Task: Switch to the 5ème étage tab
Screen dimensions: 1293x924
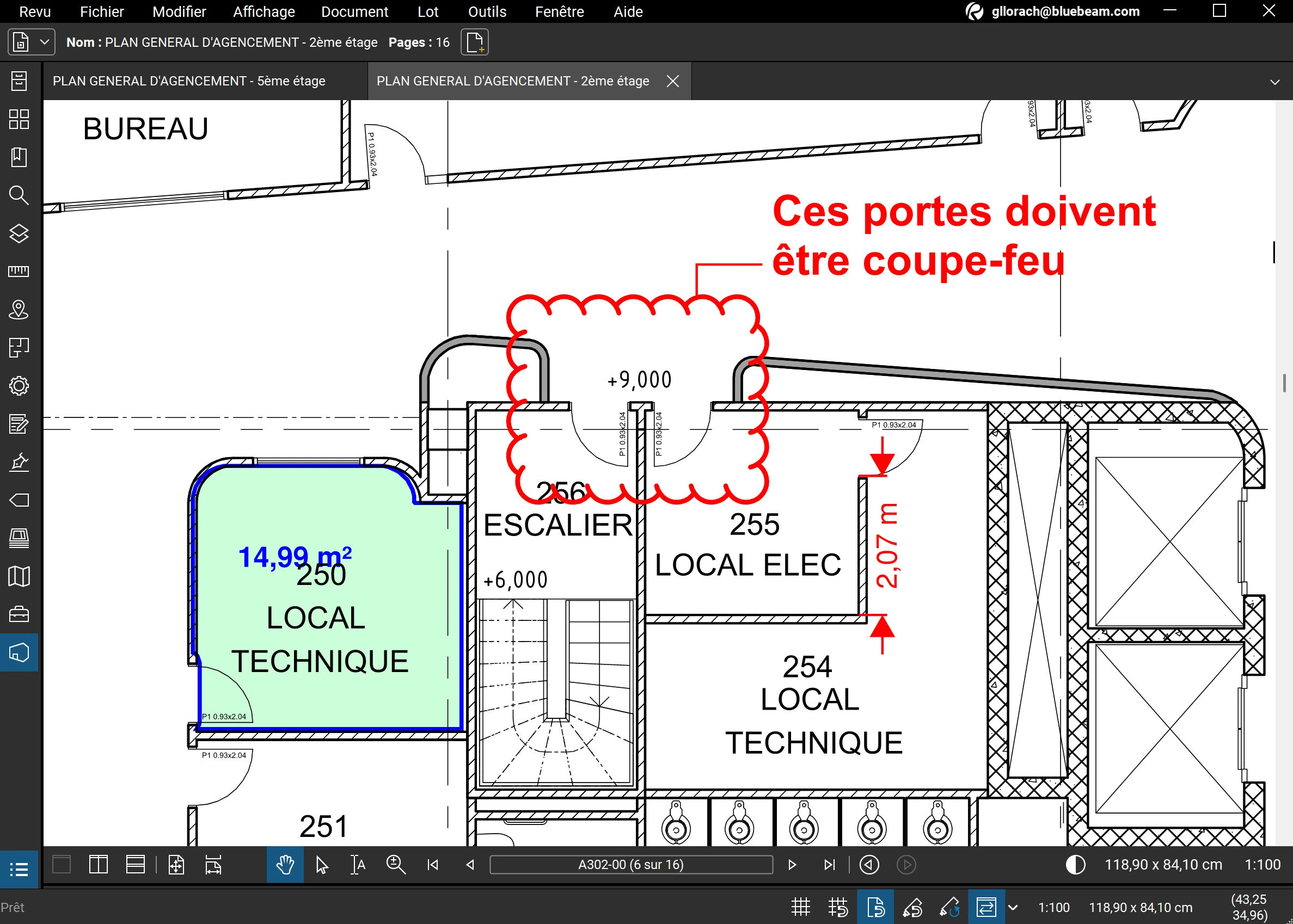Action: pos(189,81)
